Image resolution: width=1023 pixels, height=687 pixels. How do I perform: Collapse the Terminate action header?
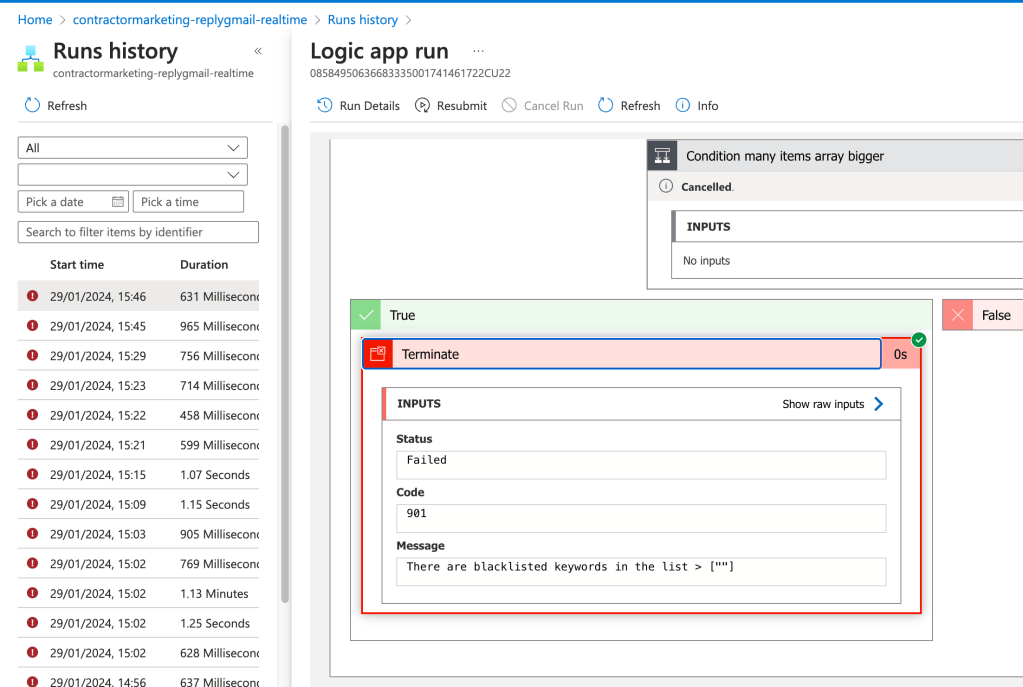pyautogui.click(x=622, y=354)
